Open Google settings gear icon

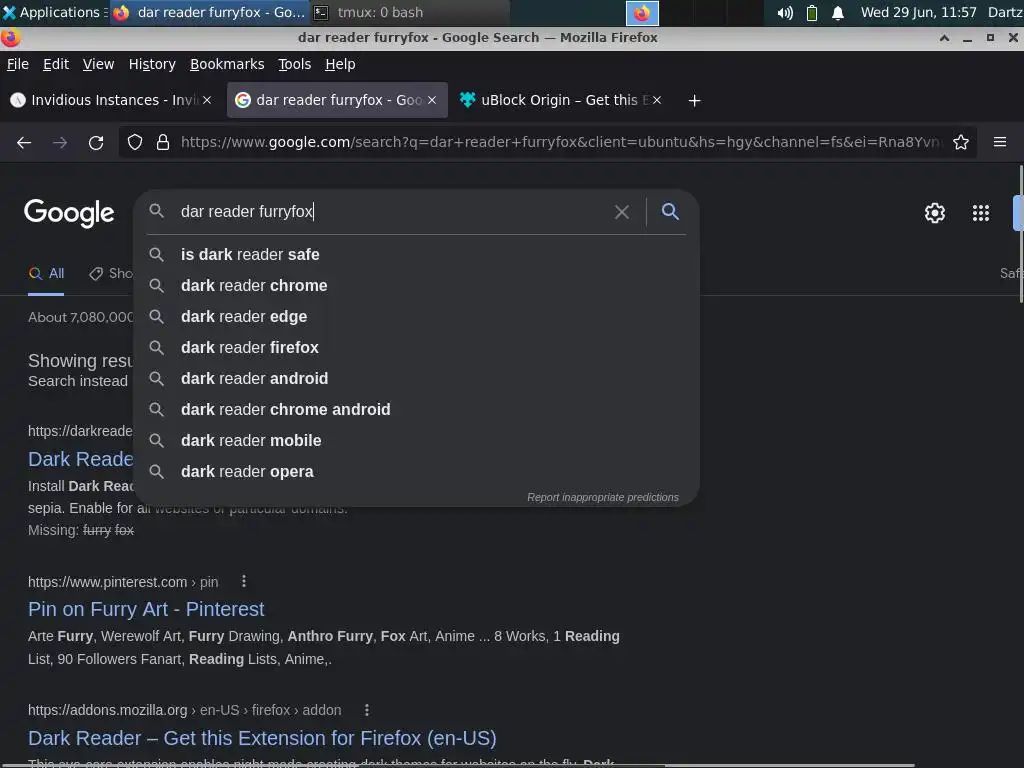935,213
